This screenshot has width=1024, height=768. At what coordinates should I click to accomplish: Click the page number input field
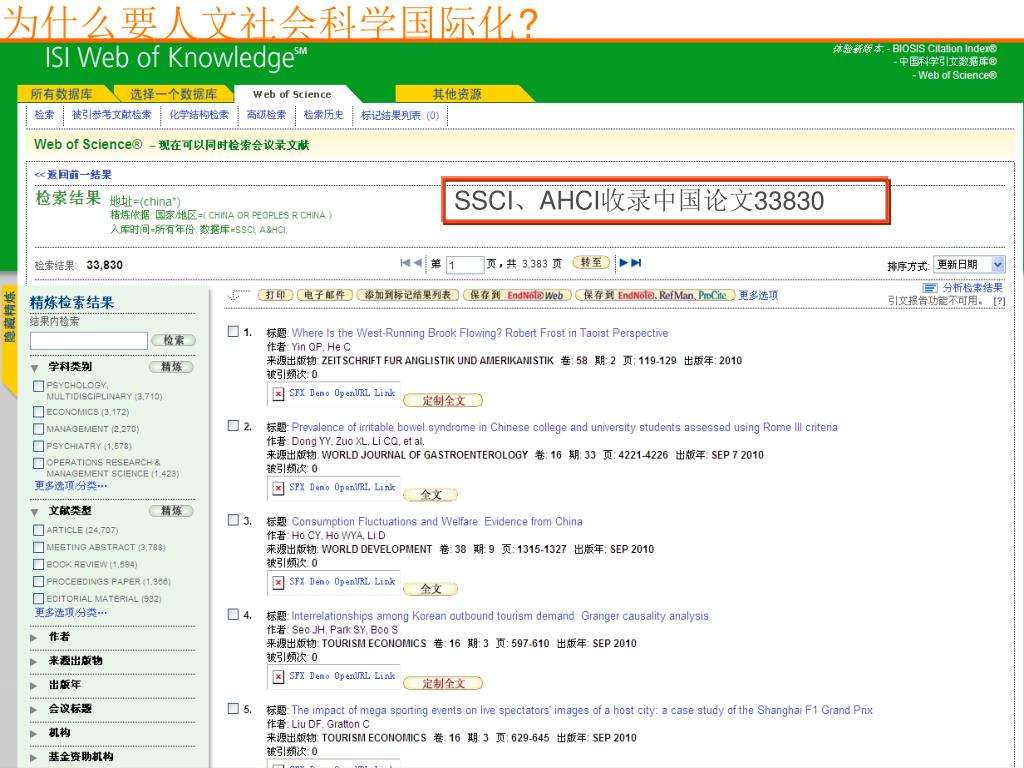coord(464,264)
